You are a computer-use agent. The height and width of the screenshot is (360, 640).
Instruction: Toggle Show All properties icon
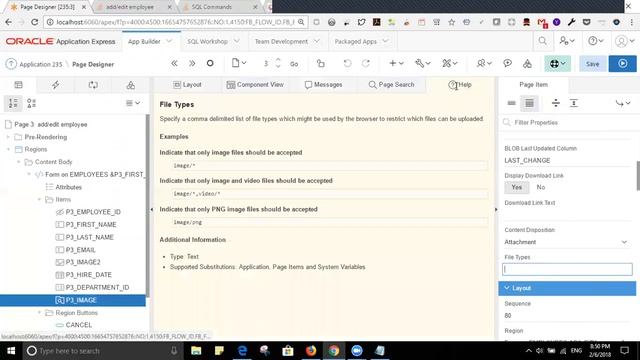529,103
